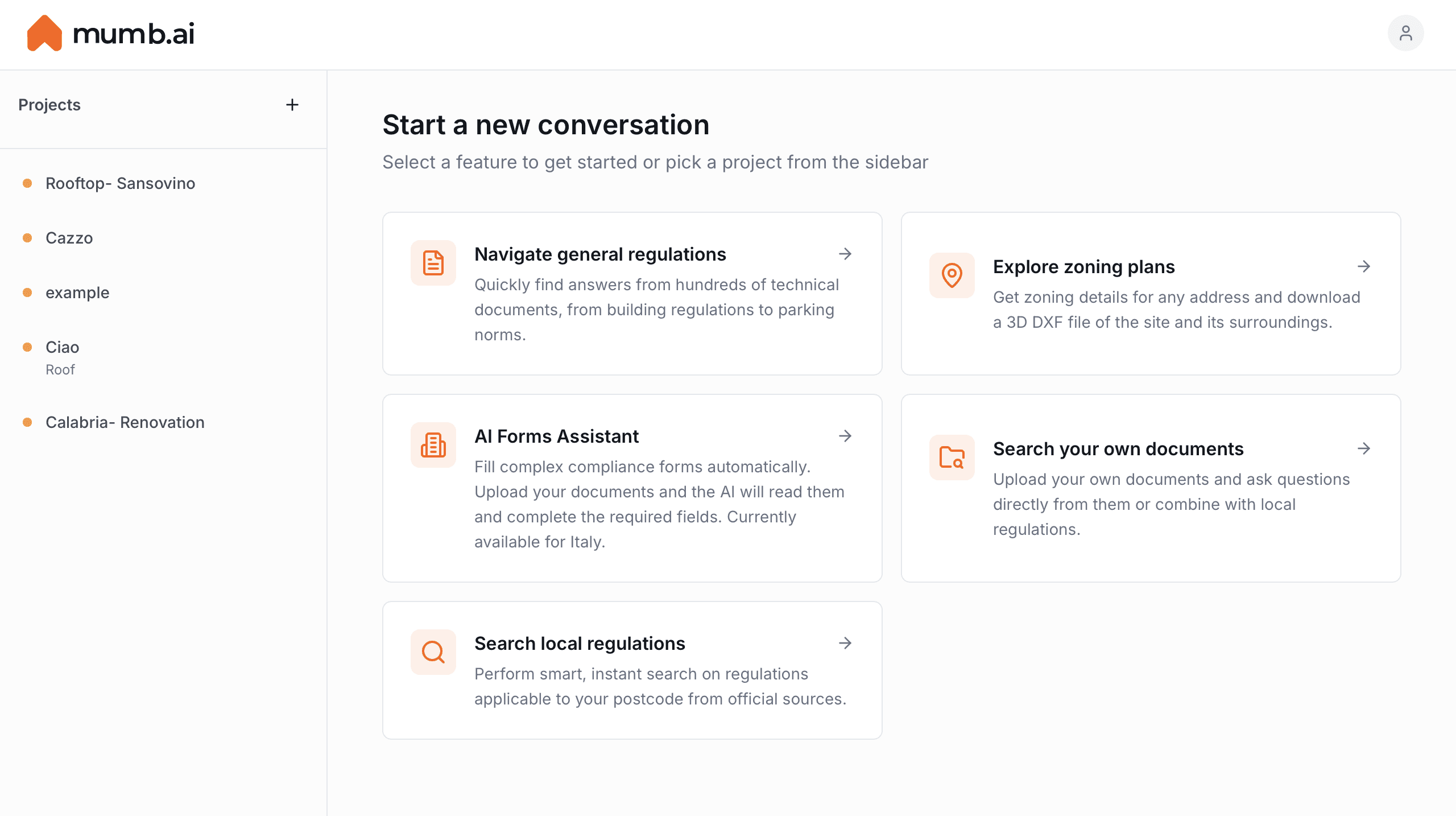Screen dimensions: 1456x816
Task: Click the Projects sidebar heading
Action: pos(49,105)
